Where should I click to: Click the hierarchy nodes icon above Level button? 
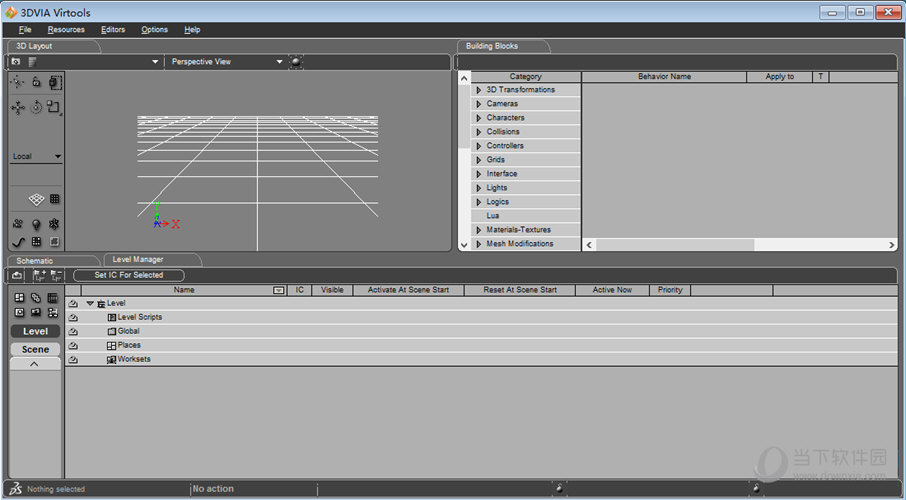tap(53, 313)
